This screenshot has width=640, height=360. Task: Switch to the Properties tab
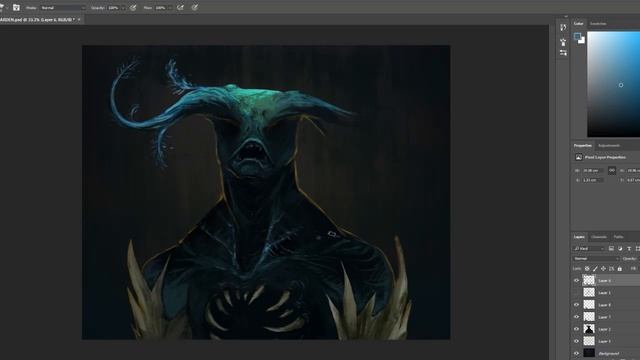582,145
